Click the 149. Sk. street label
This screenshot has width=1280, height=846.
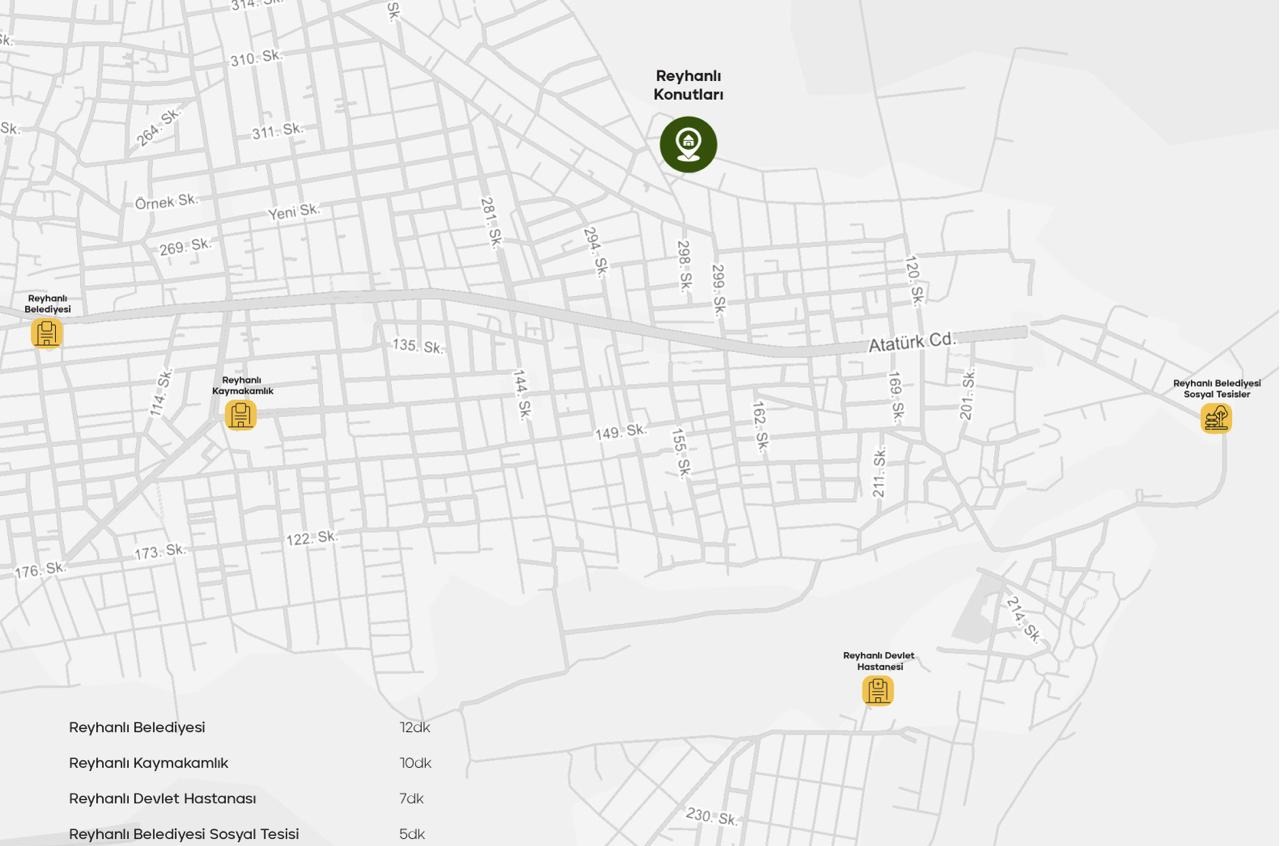tap(621, 432)
